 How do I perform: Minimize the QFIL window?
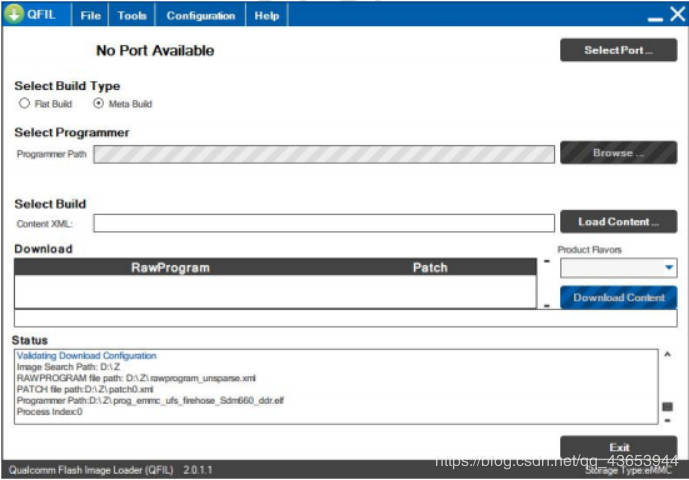655,19
